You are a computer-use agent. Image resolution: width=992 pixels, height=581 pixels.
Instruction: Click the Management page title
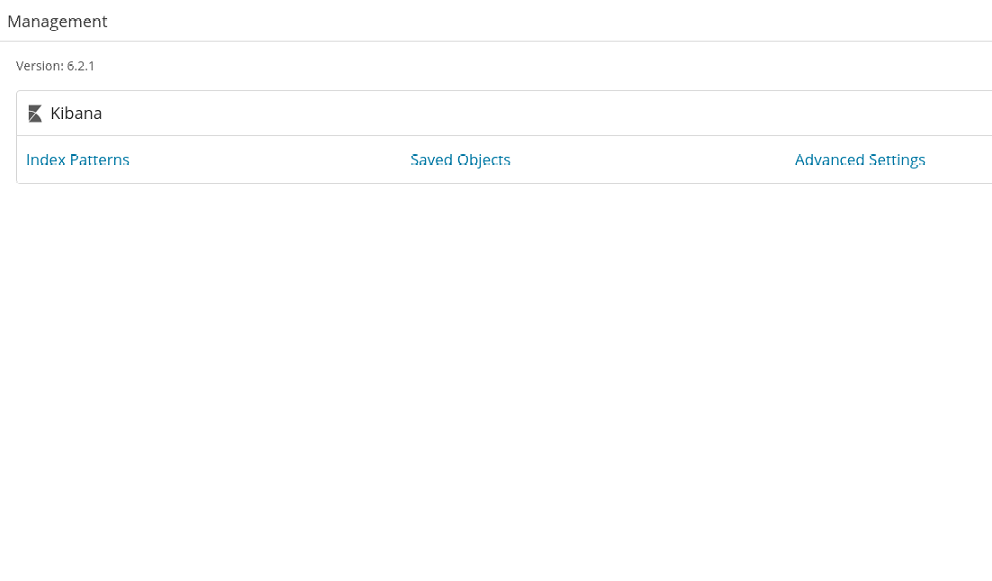57,22
